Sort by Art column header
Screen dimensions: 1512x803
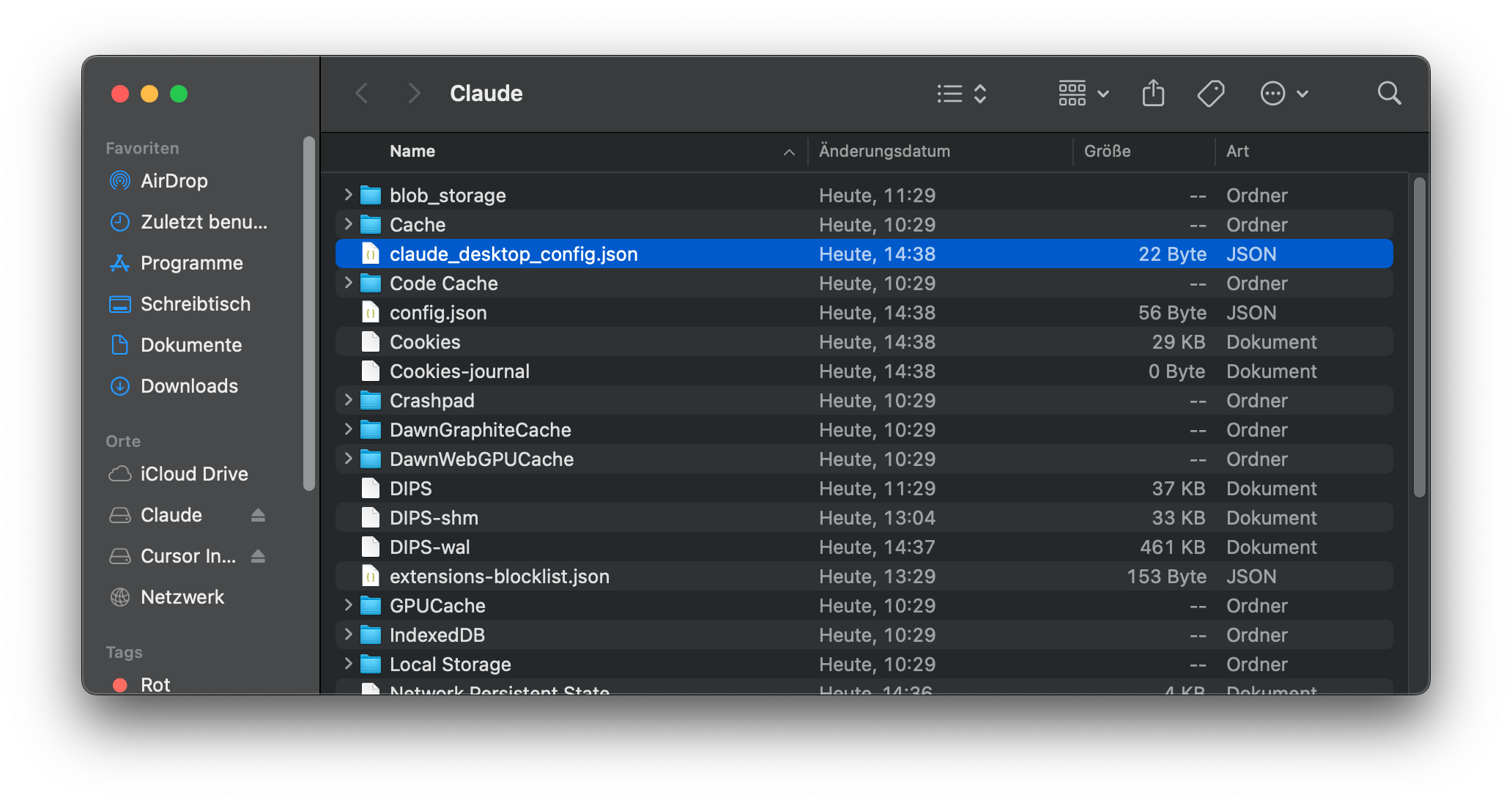point(1237,152)
